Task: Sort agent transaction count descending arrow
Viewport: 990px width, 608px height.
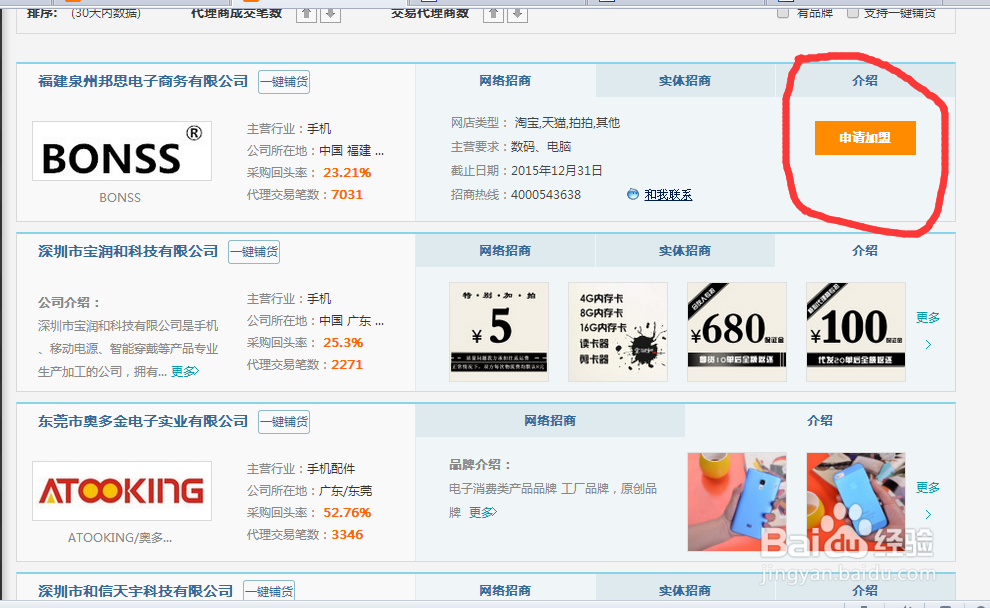Action: click(x=330, y=14)
